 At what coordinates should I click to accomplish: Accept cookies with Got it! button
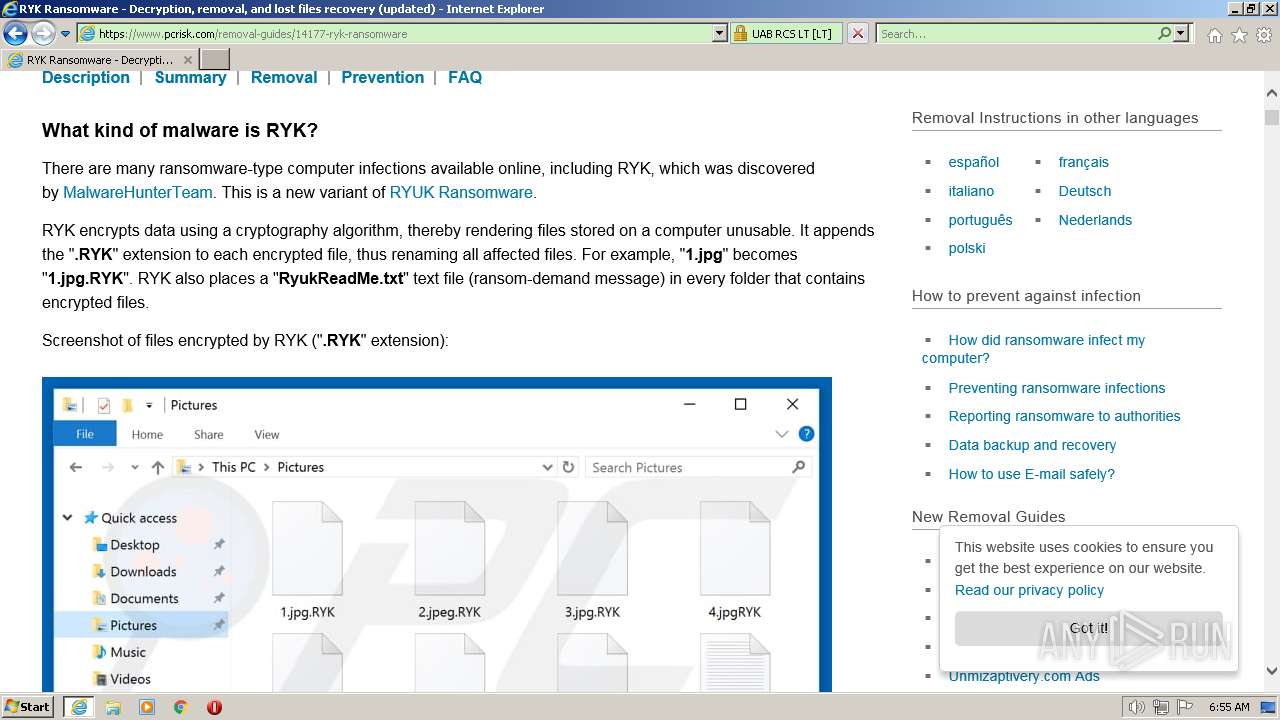[x=1088, y=628]
